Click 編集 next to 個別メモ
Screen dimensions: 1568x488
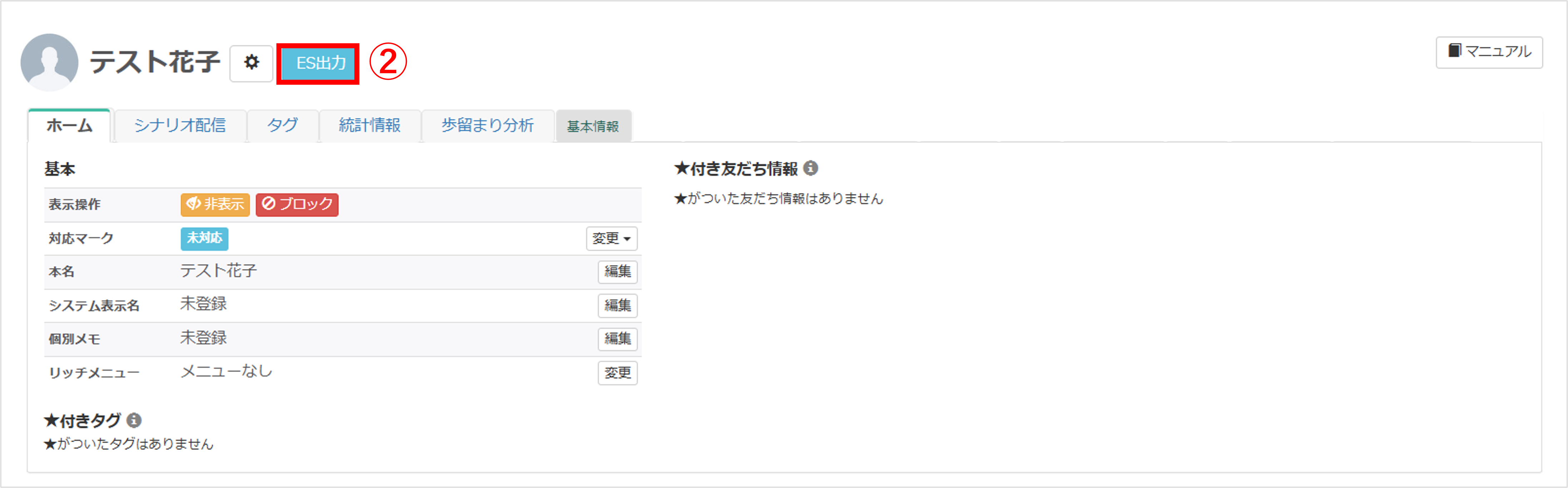coord(616,339)
